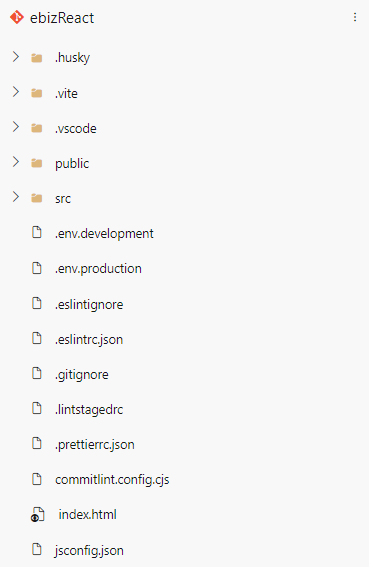Expand the .vite folder chevron
The width and height of the screenshot is (369, 567).
(16, 92)
